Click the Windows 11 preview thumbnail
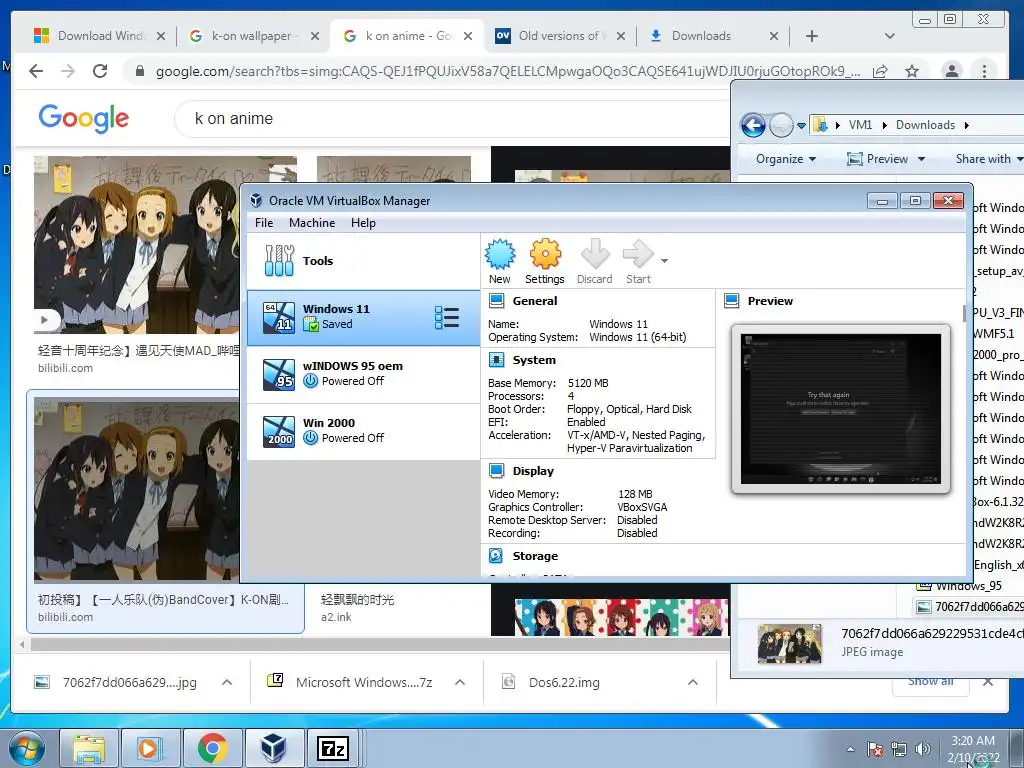The image size is (1024, 768). click(x=841, y=409)
